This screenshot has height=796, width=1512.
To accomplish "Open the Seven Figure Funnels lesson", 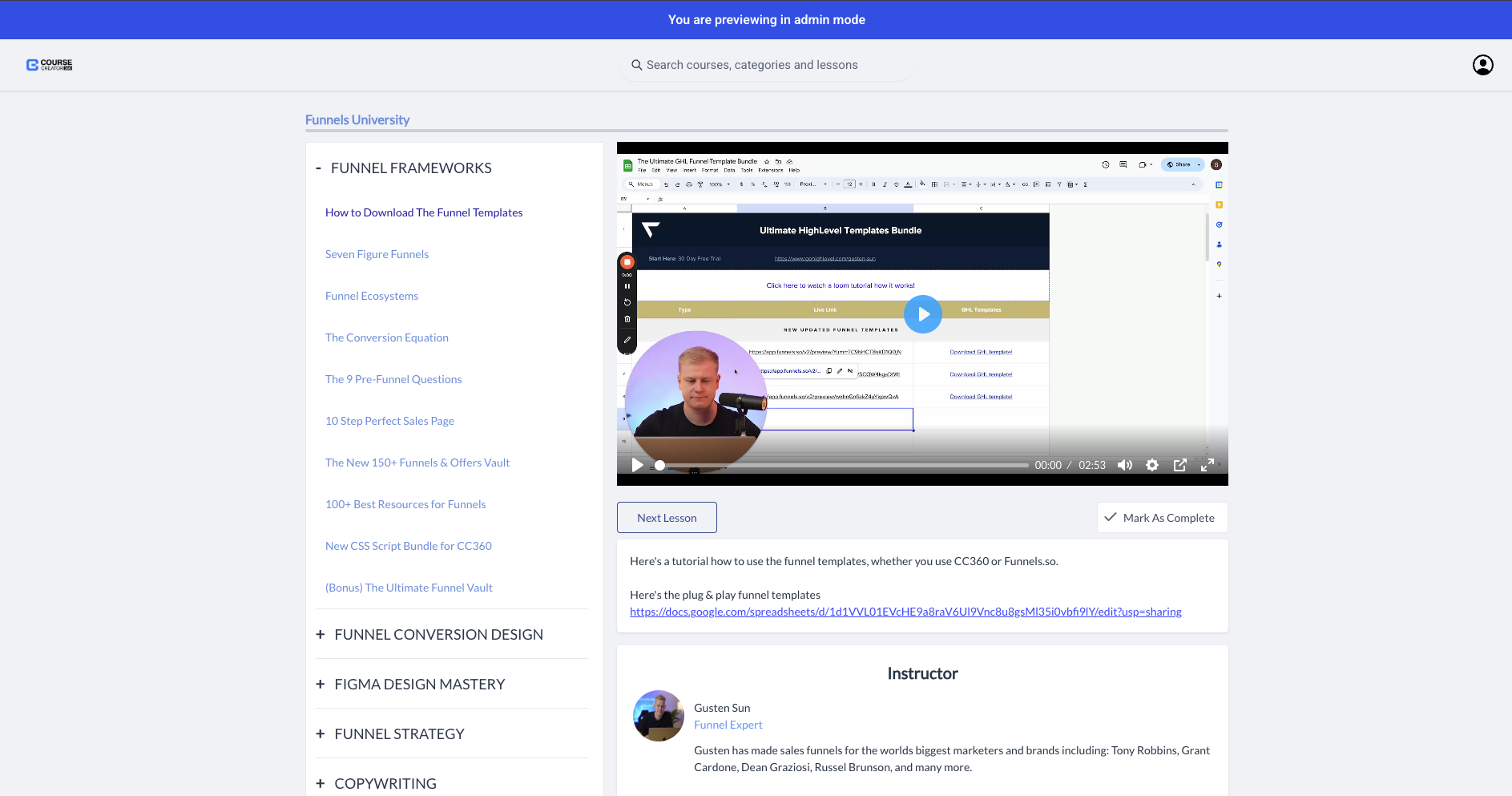I will click(377, 253).
